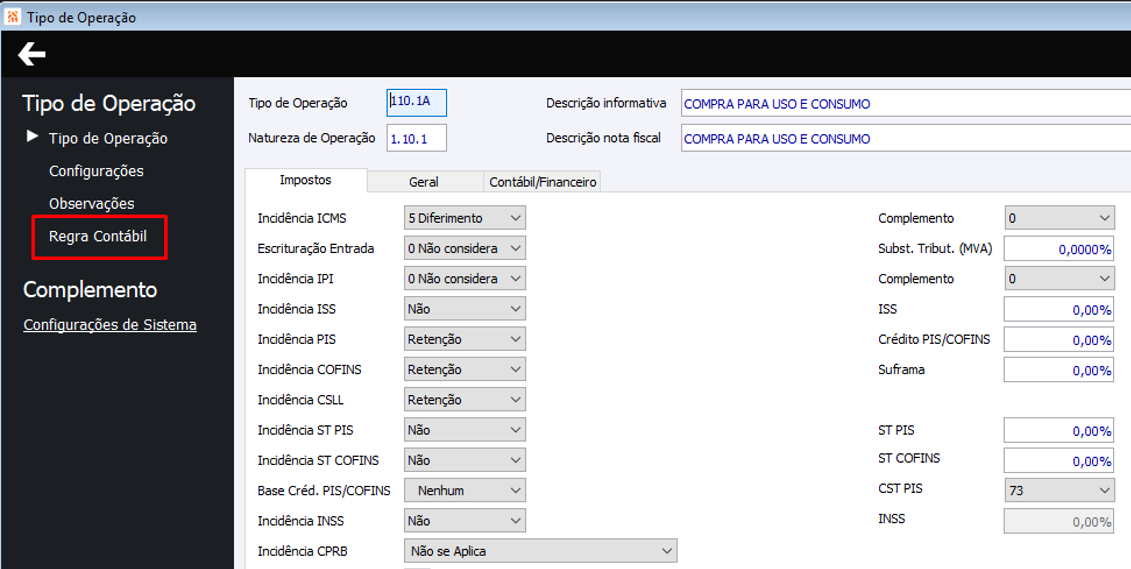Image resolution: width=1131 pixels, height=569 pixels.
Task: Click the white back arrow icon
Action: [32, 54]
